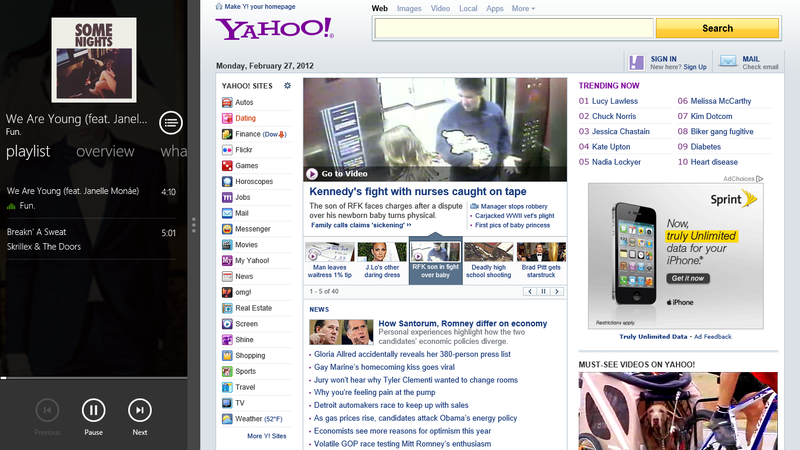Go to Previous track
Viewport: 800px width, 450px height.
point(47,410)
